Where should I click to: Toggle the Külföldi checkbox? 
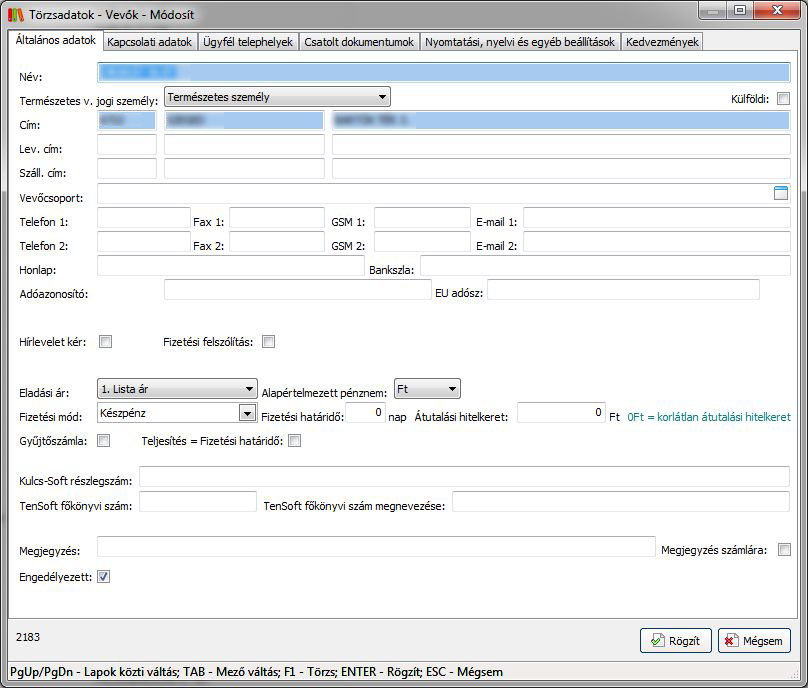(x=783, y=98)
